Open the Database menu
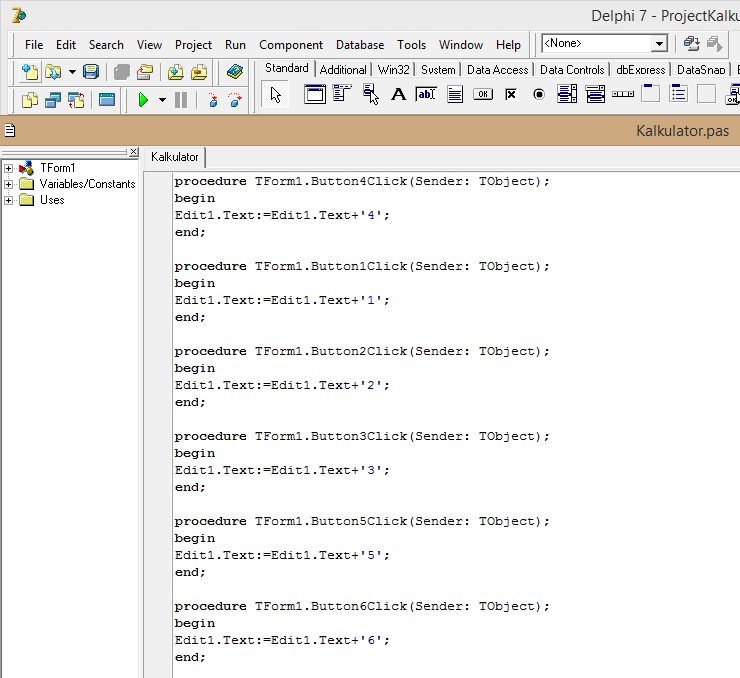Viewport: 740px width, 678px height. tap(360, 45)
